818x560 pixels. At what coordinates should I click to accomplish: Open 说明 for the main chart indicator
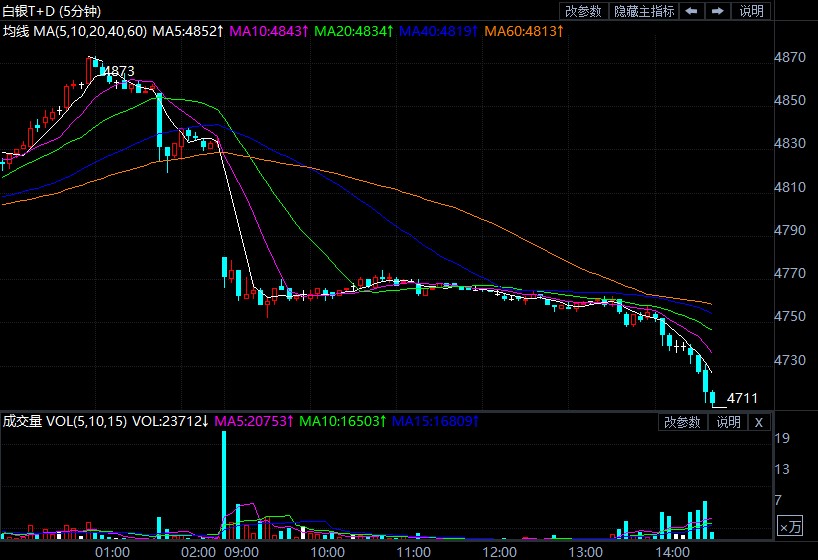pos(751,11)
